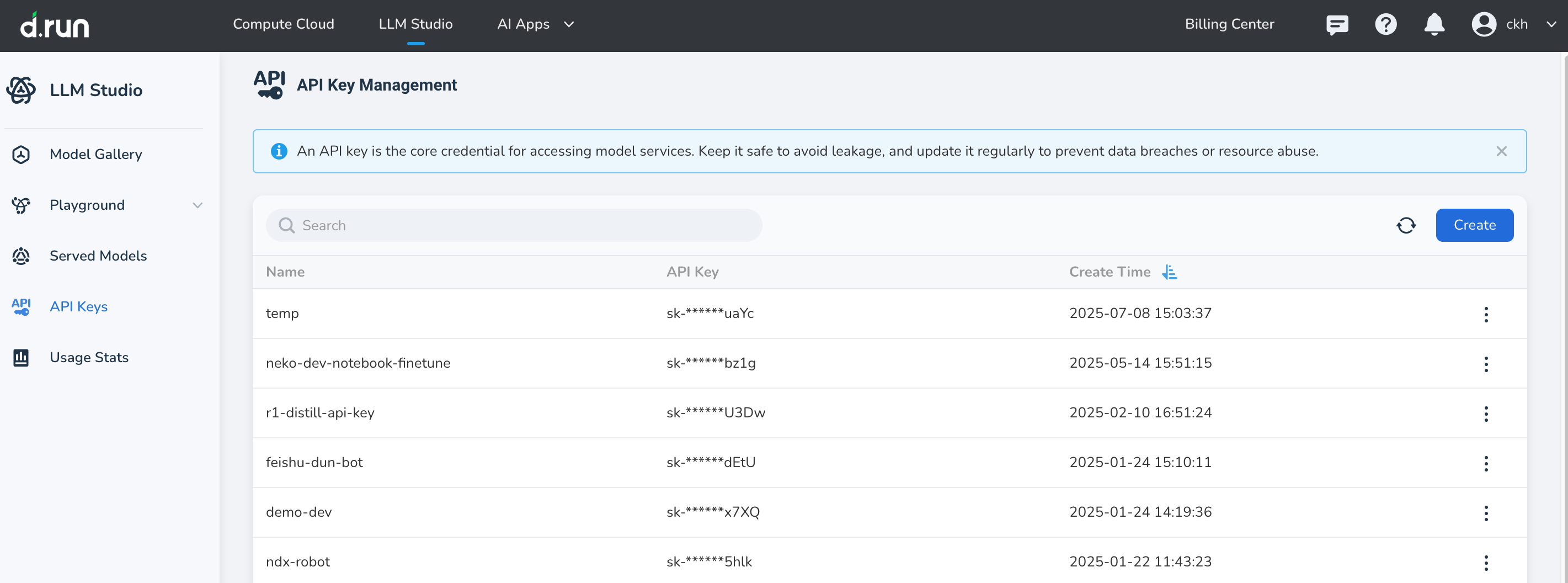Toggle Create Time sort order
The image size is (1568, 583).
click(x=1169, y=272)
